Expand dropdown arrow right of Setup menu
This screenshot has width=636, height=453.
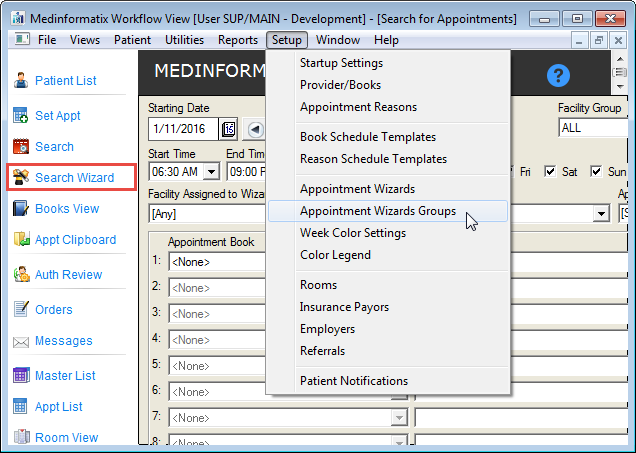(601, 213)
